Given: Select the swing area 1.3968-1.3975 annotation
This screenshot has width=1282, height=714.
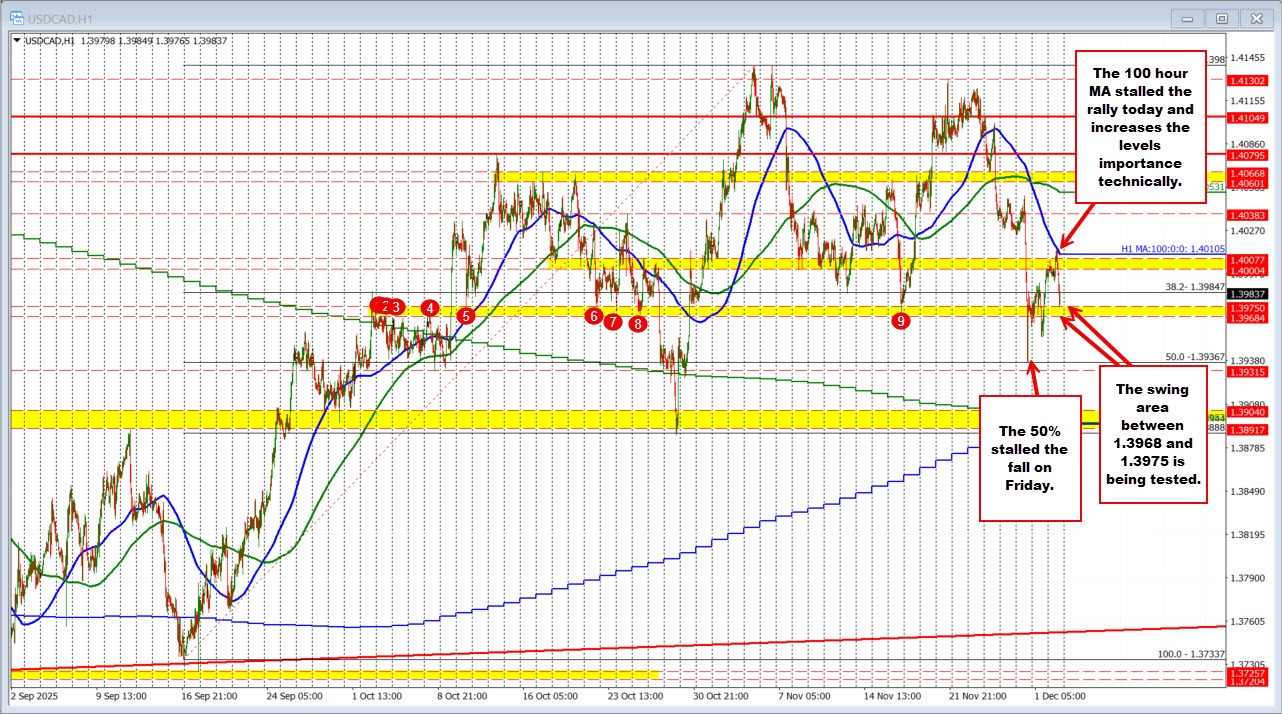Looking at the screenshot, I should tap(1154, 434).
